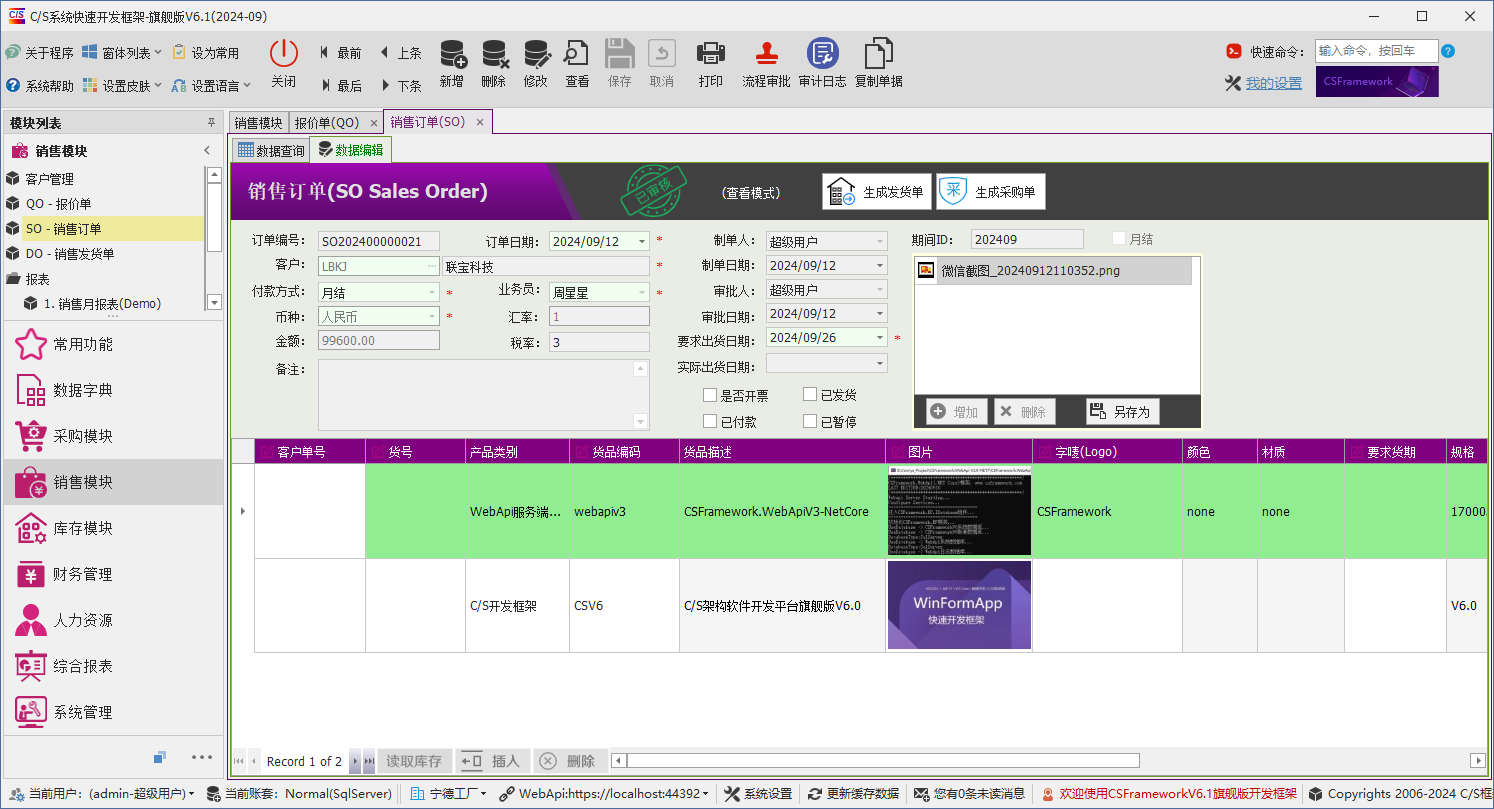Open 常用功能 star sidebar item
The image size is (1494, 809).
click(x=113, y=344)
